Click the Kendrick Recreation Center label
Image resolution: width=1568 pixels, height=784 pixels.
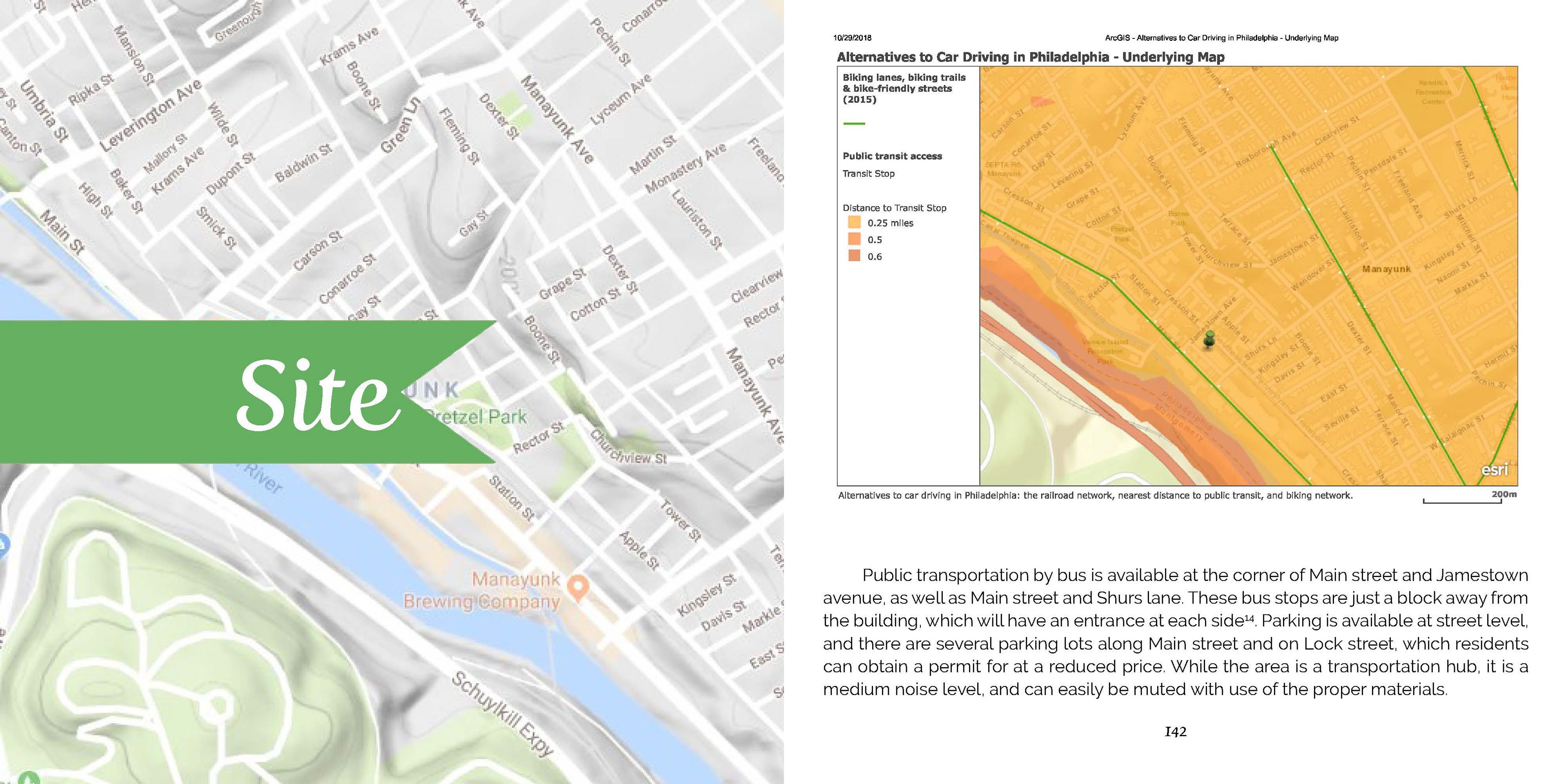coord(1433,92)
